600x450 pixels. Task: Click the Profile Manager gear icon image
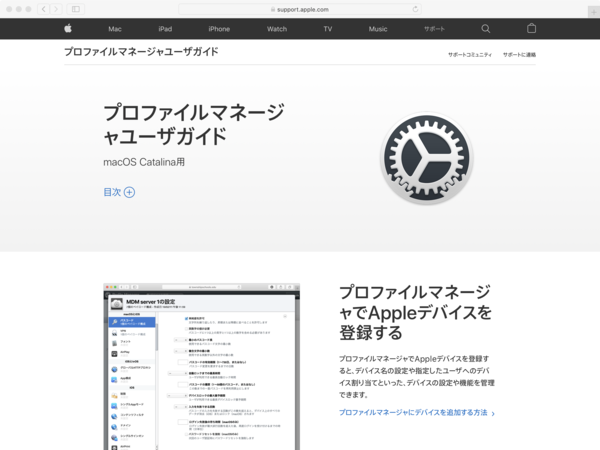[427, 158]
